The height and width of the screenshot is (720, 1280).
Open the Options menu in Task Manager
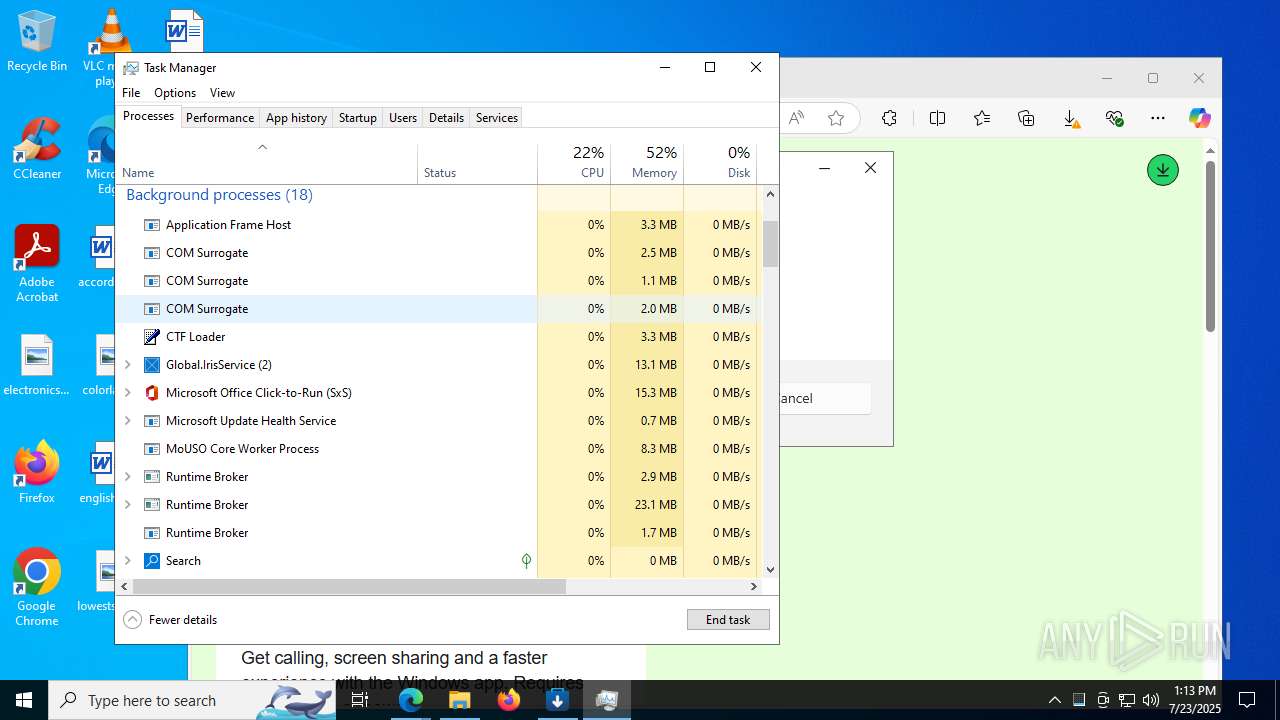pyautogui.click(x=175, y=93)
